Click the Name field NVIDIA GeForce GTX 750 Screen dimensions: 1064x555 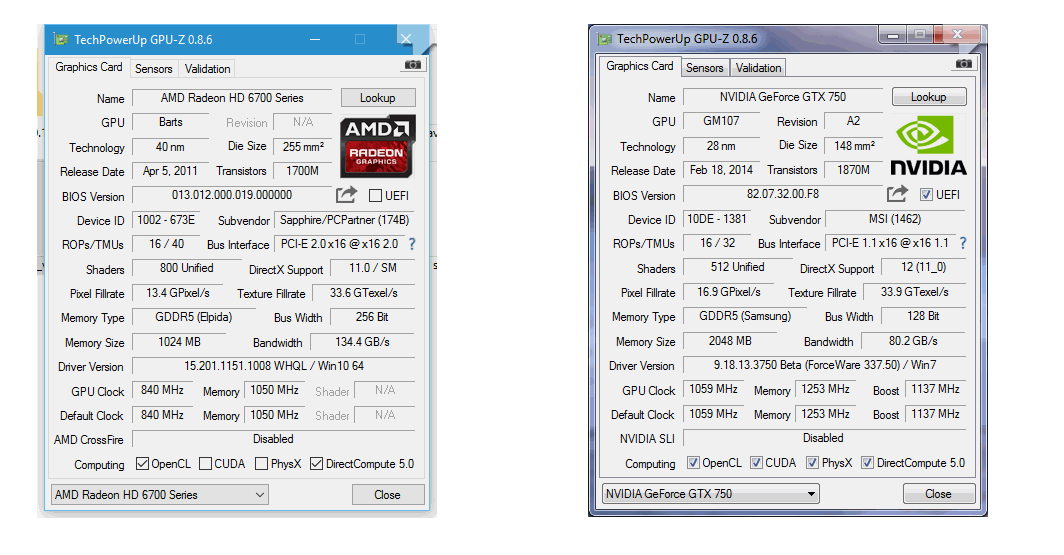point(783,96)
